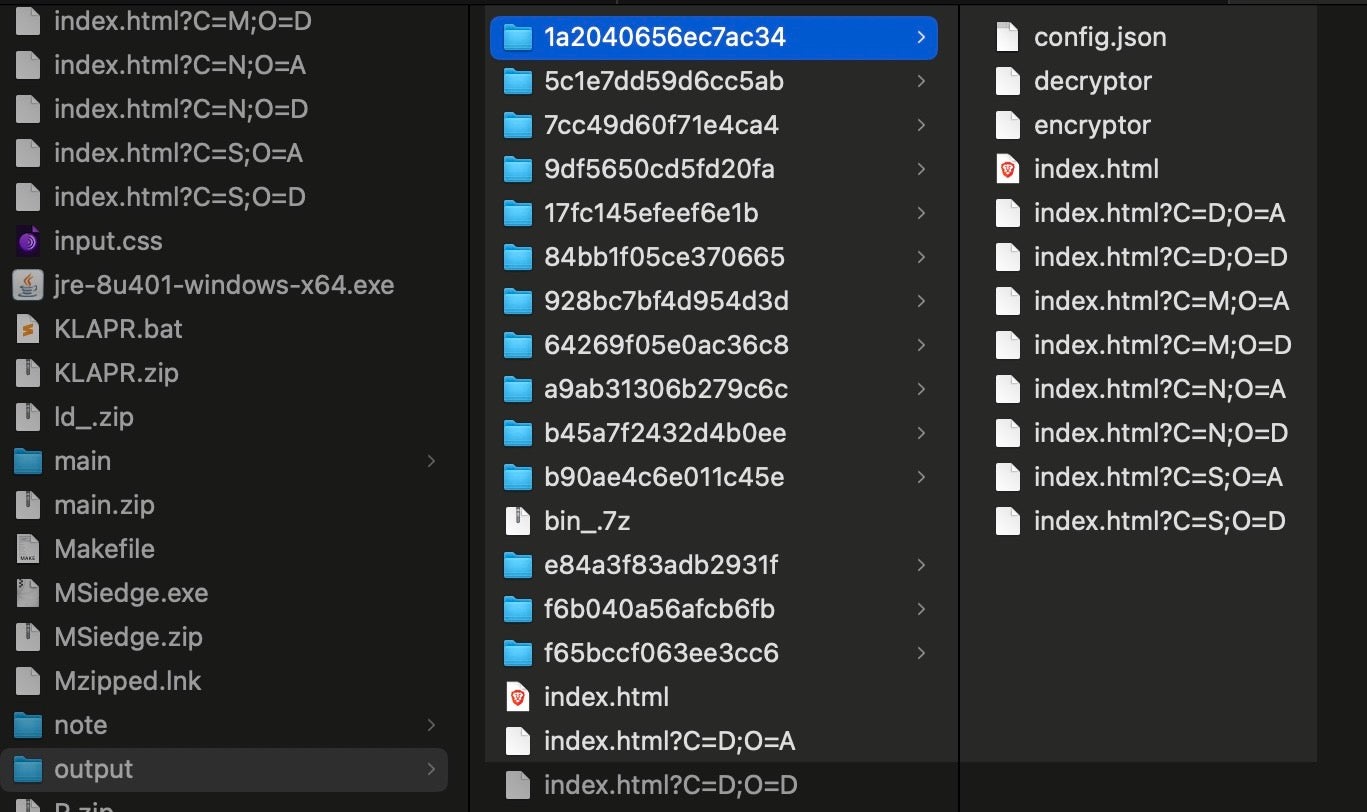
Task: Select the output folder in left column
Action: click(x=93, y=769)
